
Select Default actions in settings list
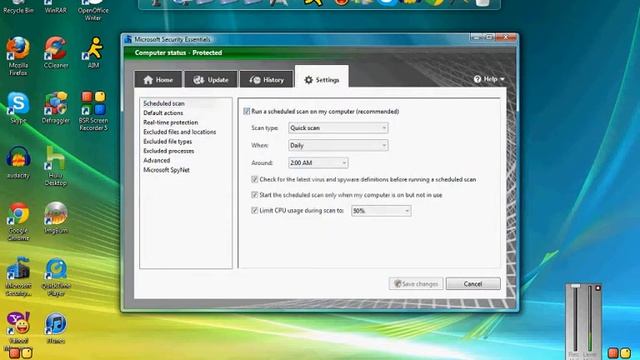click(x=163, y=113)
